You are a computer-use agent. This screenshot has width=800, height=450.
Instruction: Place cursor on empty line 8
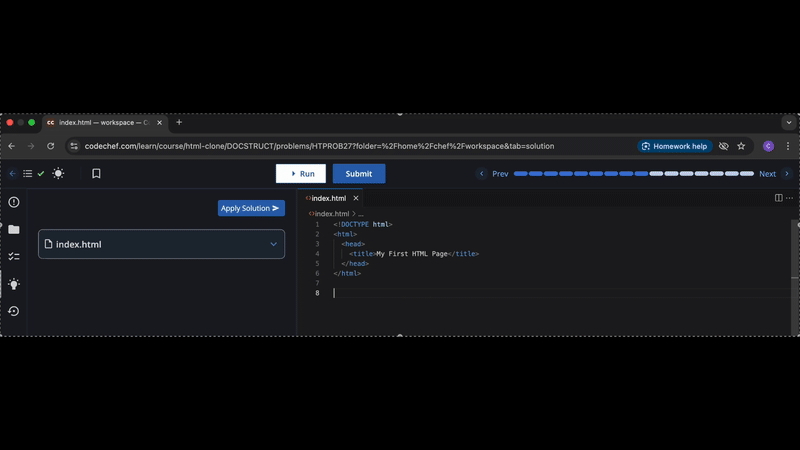pos(561,293)
